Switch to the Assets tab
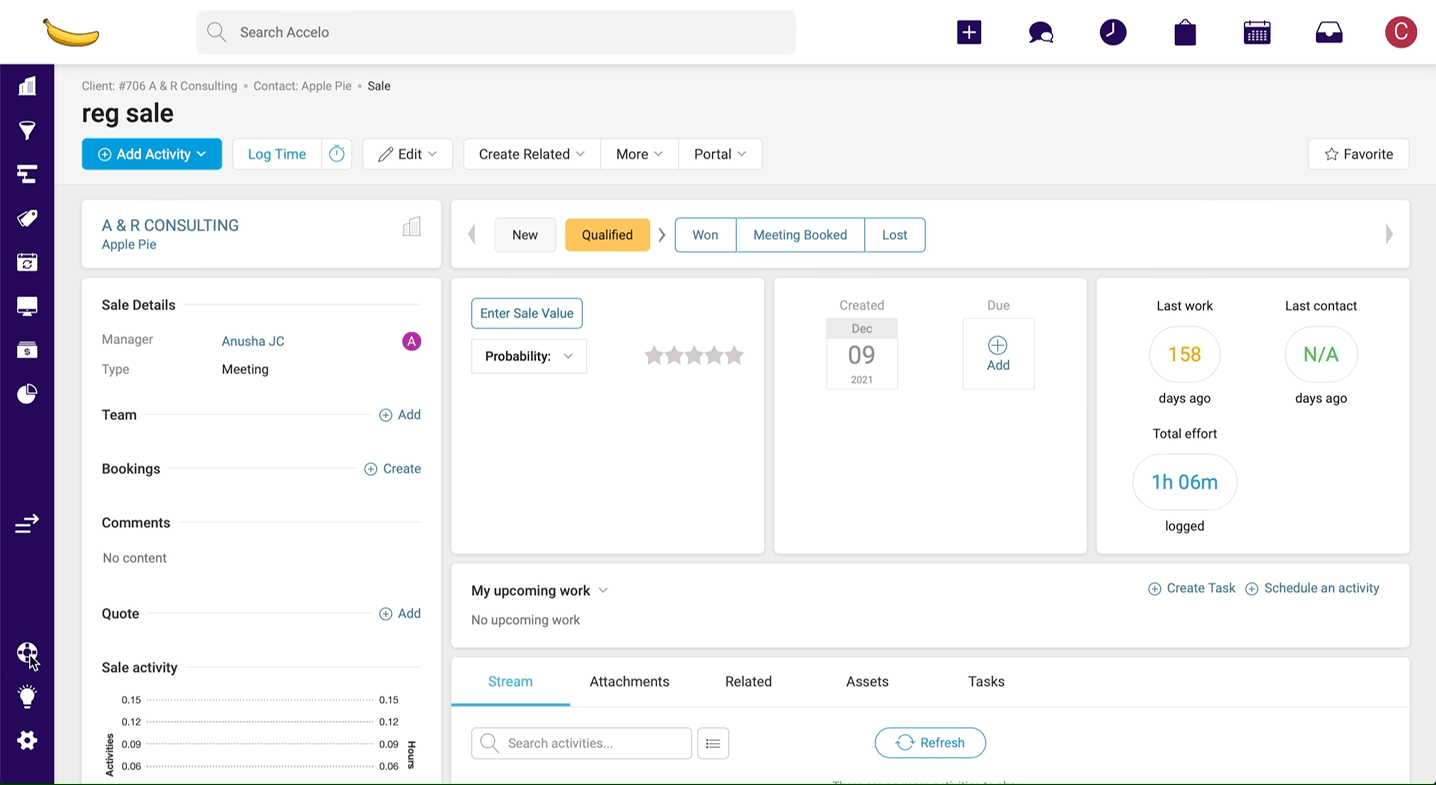The image size is (1436, 785). tap(867, 682)
